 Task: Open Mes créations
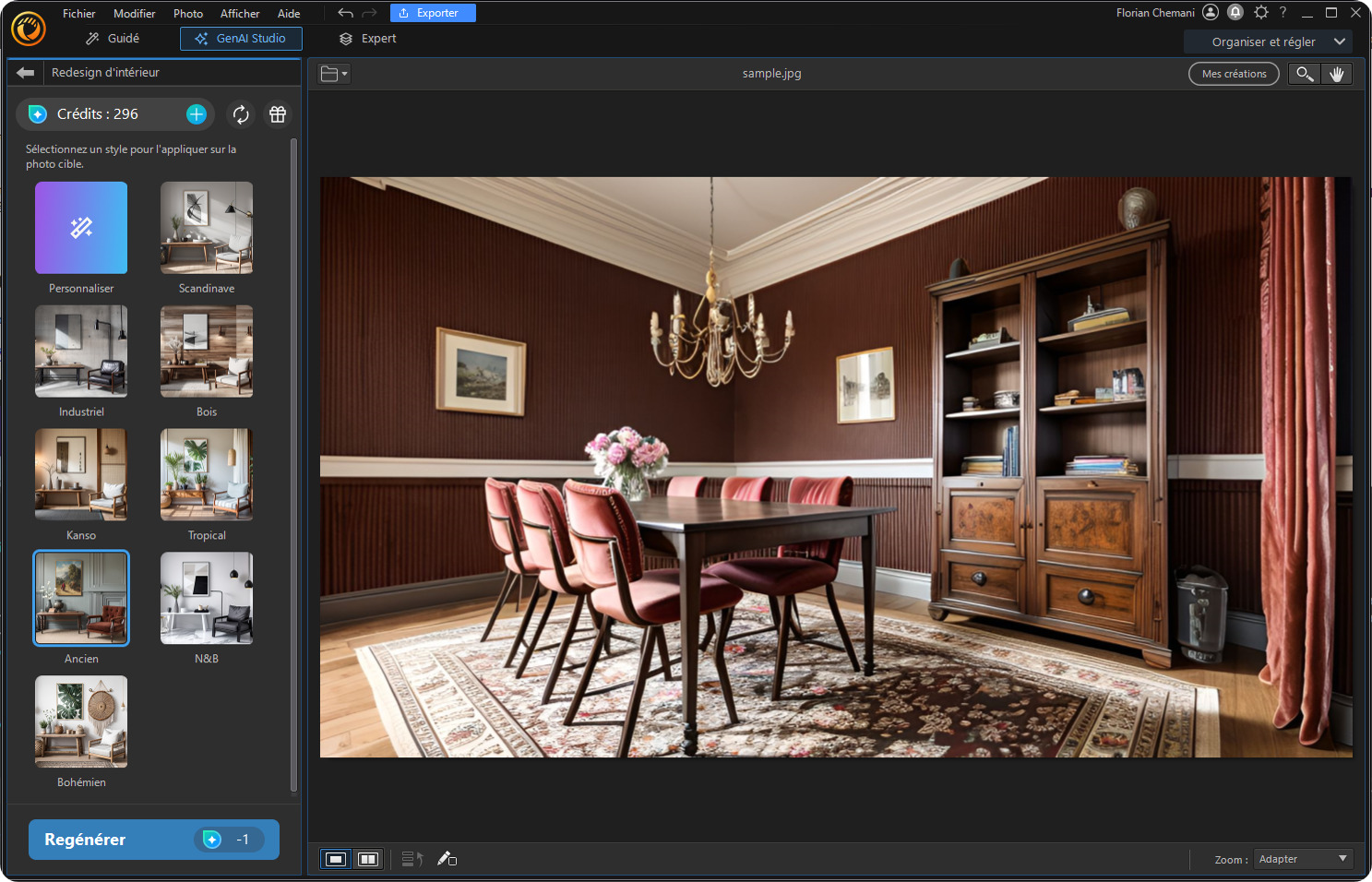pyautogui.click(x=1234, y=74)
